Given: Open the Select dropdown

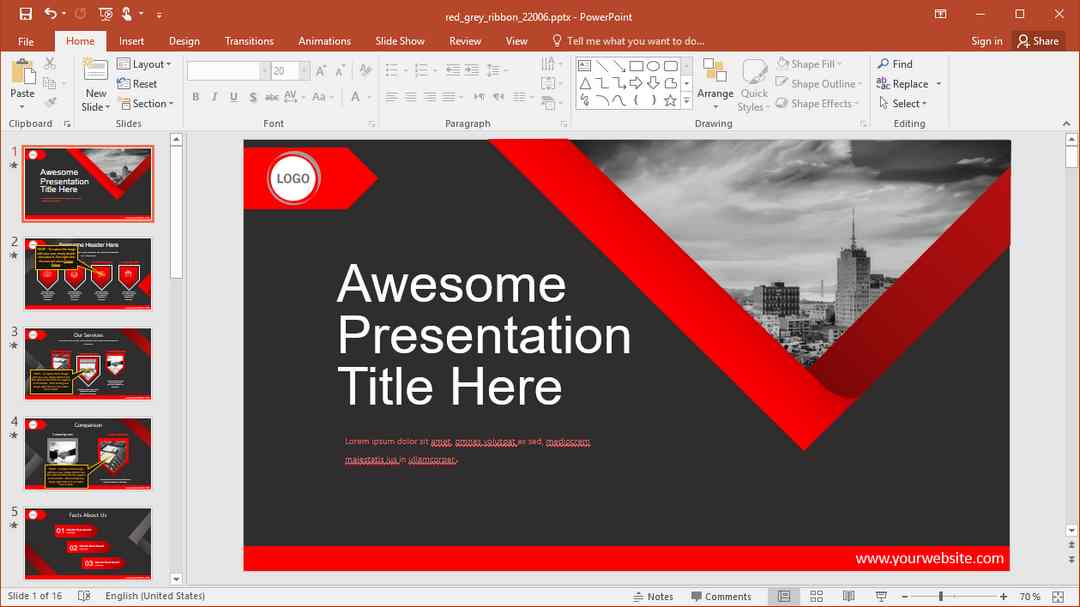Looking at the screenshot, I should click(x=903, y=103).
